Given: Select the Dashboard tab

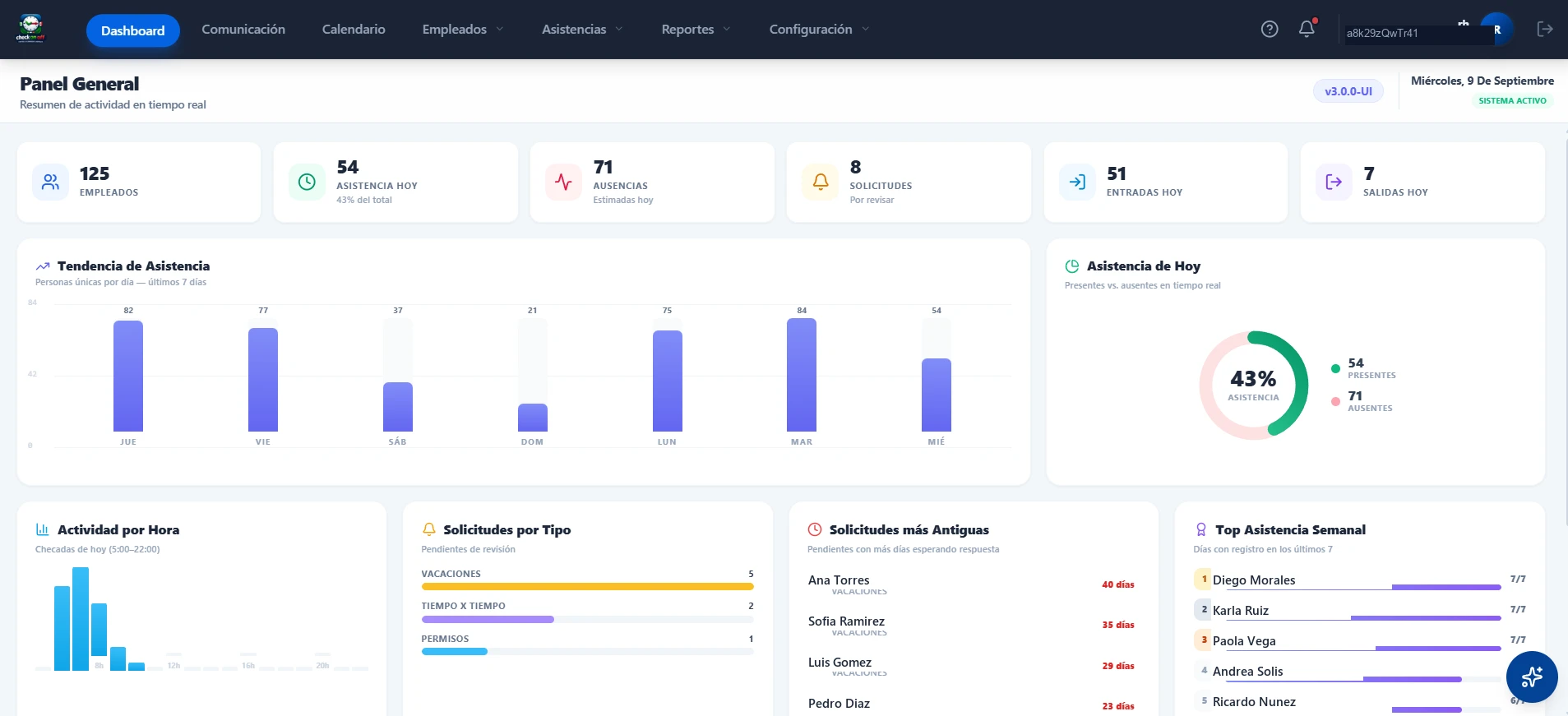Looking at the screenshot, I should tap(133, 30).
